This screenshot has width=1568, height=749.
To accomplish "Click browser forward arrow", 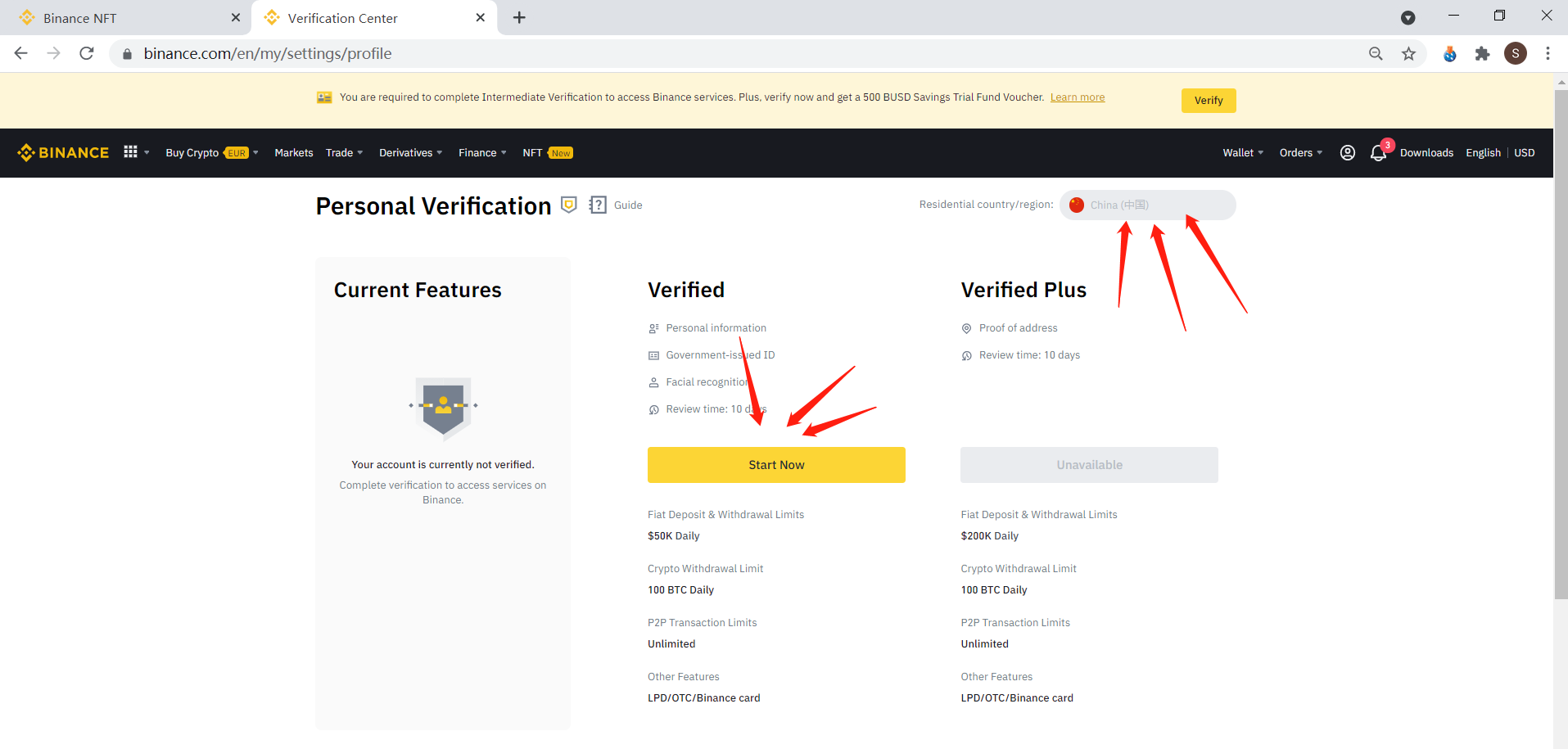I will click(x=54, y=53).
